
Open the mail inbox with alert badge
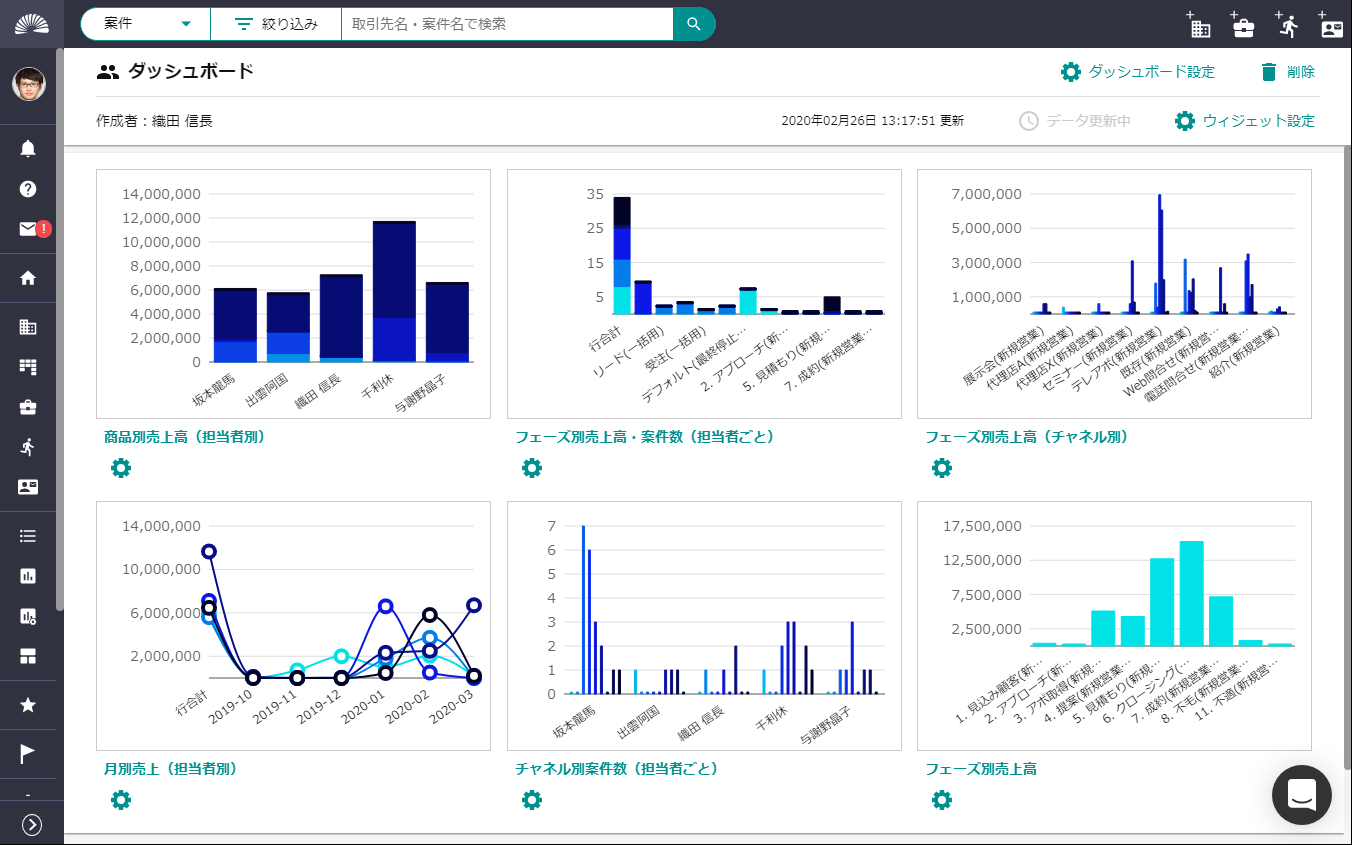(x=30, y=229)
